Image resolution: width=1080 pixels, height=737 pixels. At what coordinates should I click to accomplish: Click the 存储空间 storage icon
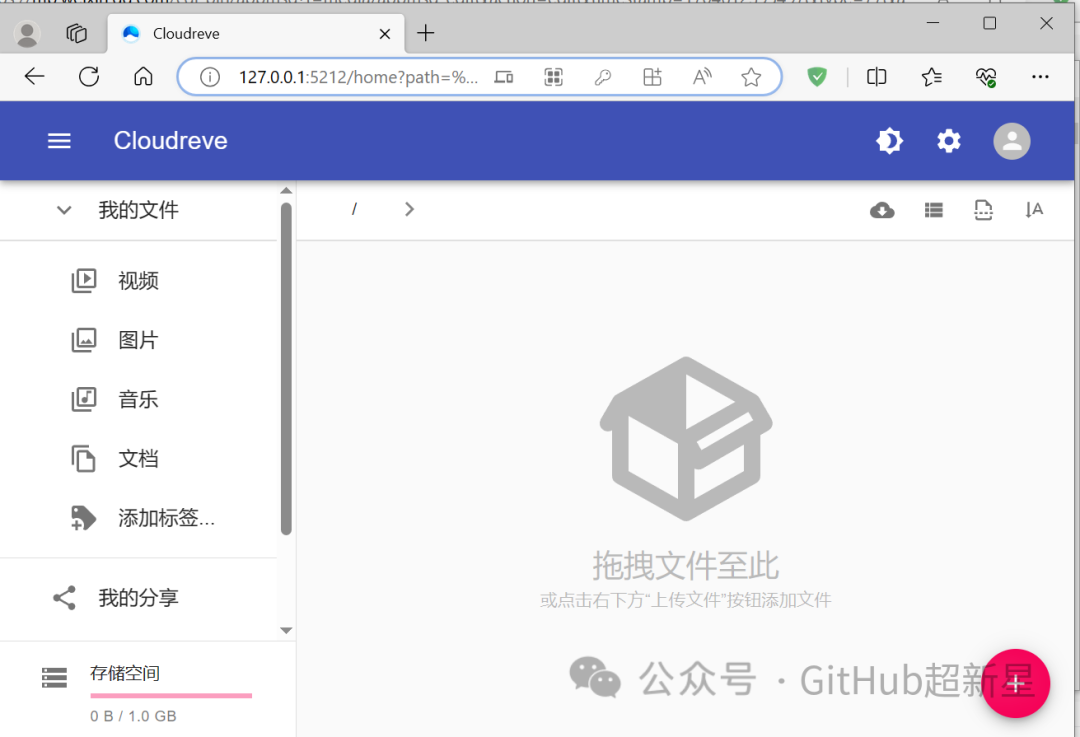tap(54, 678)
